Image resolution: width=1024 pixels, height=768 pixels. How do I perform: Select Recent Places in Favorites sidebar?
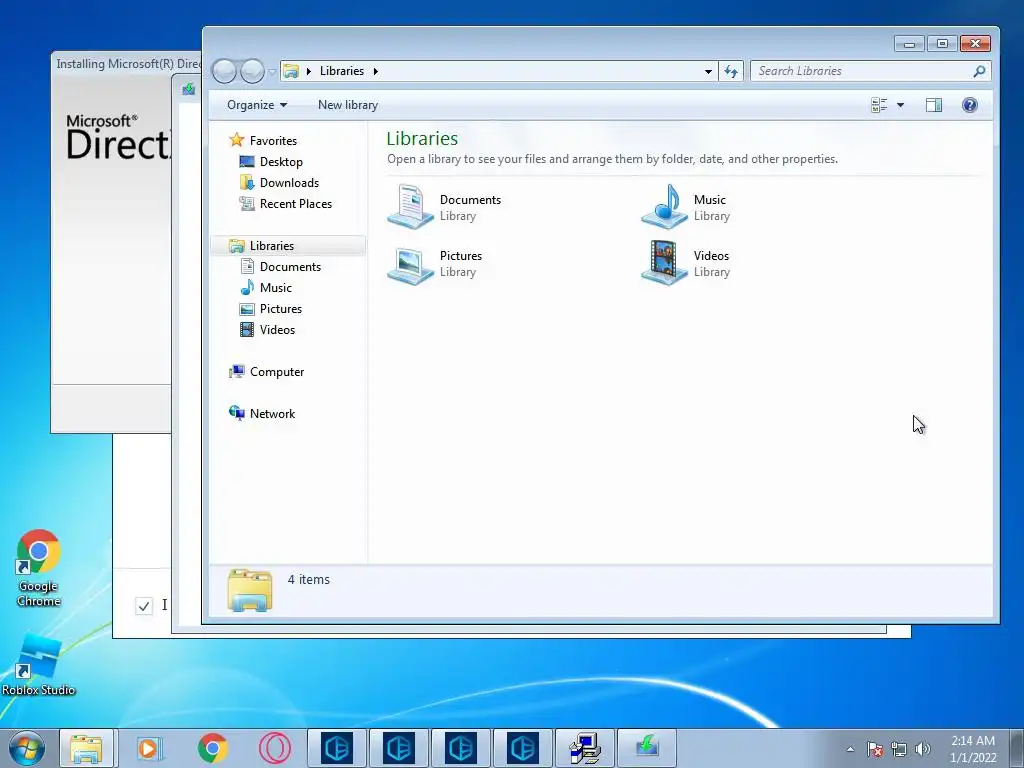click(296, 204)
